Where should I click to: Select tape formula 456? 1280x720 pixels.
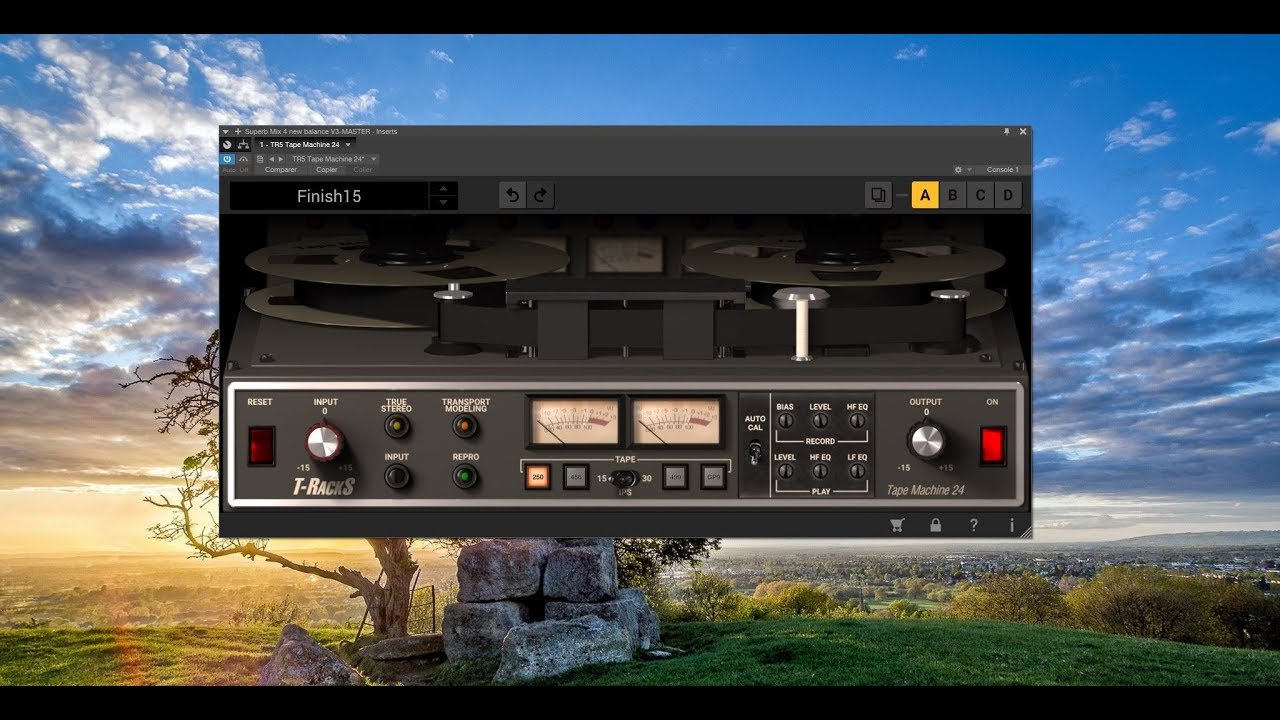[x=575, y=477]
